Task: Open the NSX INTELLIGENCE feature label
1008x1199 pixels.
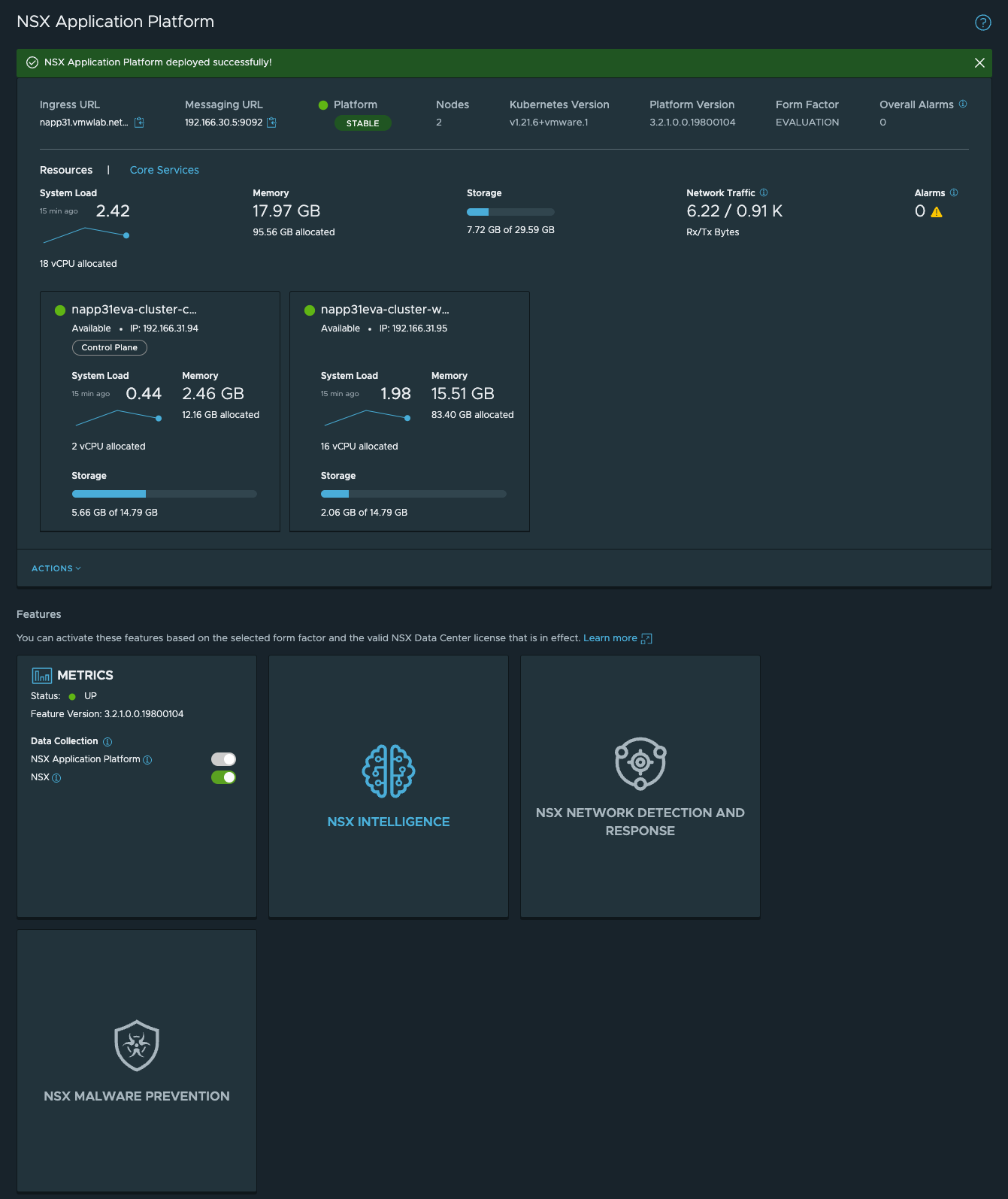Action: coord(389,822)
